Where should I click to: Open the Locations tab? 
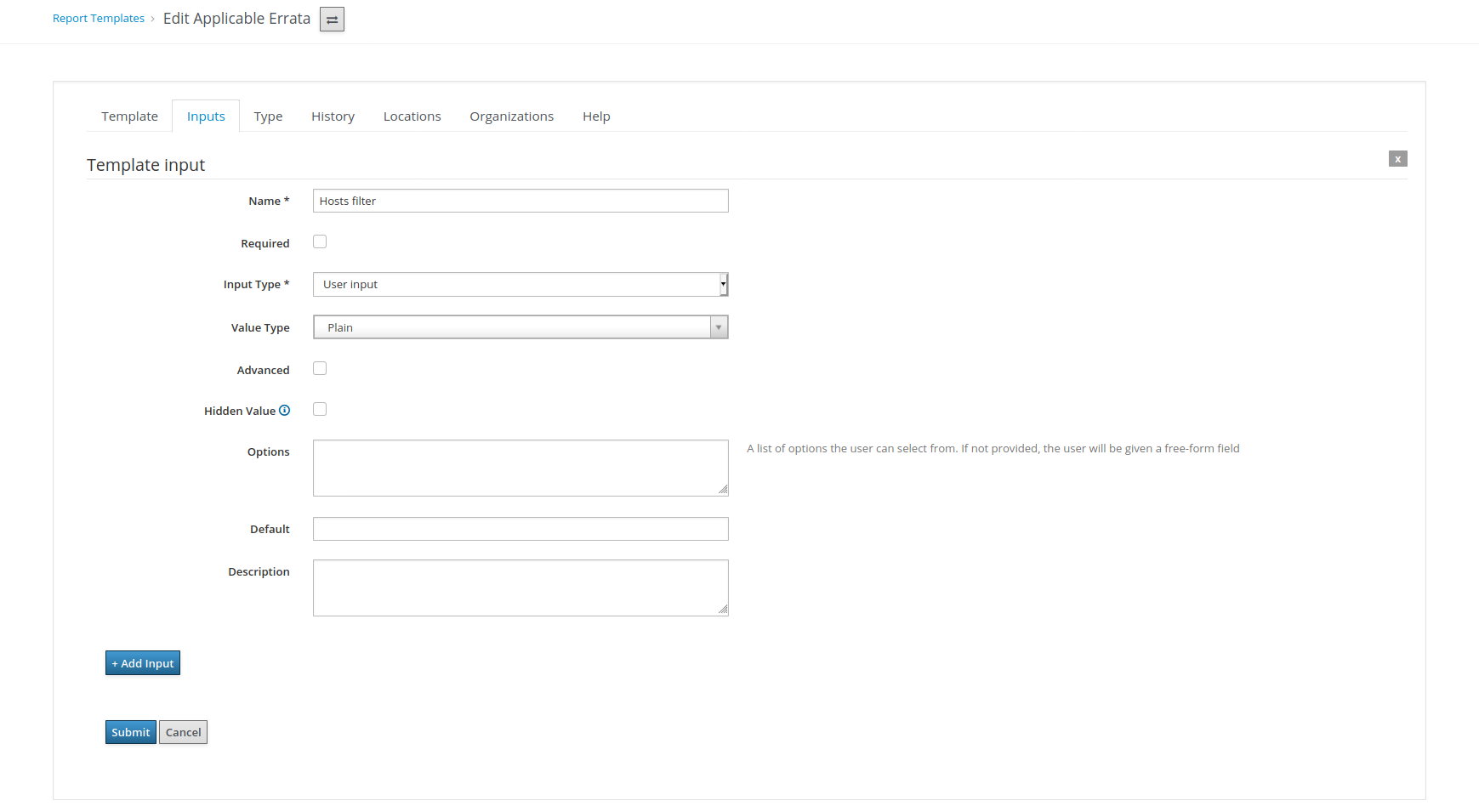pyautogui.click(x=412, y=116)
